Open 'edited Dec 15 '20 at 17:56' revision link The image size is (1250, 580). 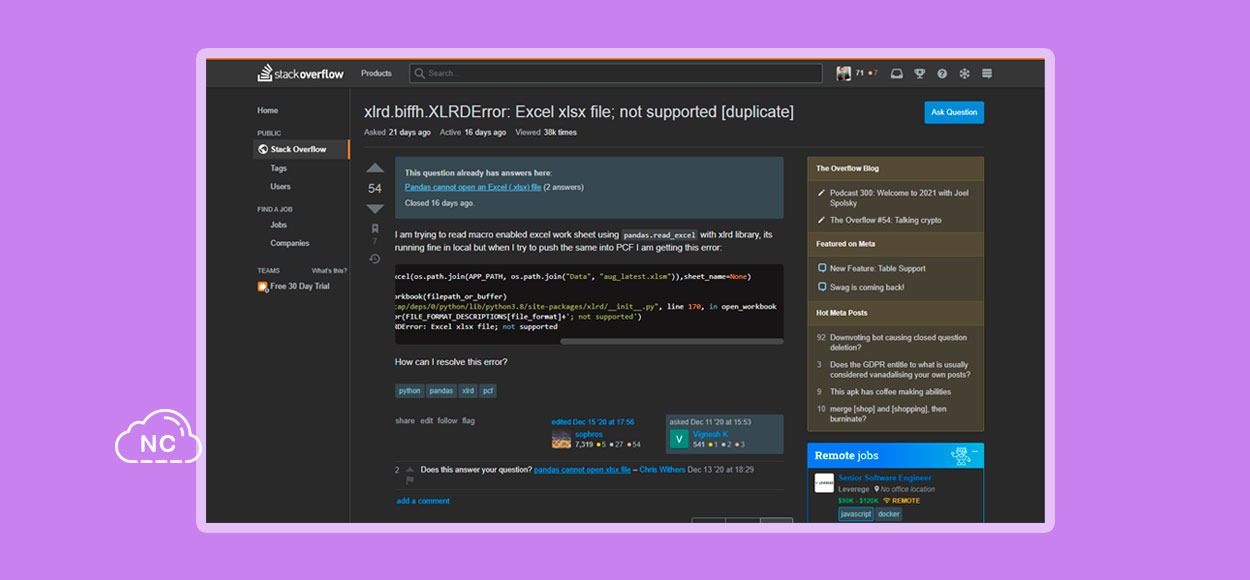tap(592, 422)
